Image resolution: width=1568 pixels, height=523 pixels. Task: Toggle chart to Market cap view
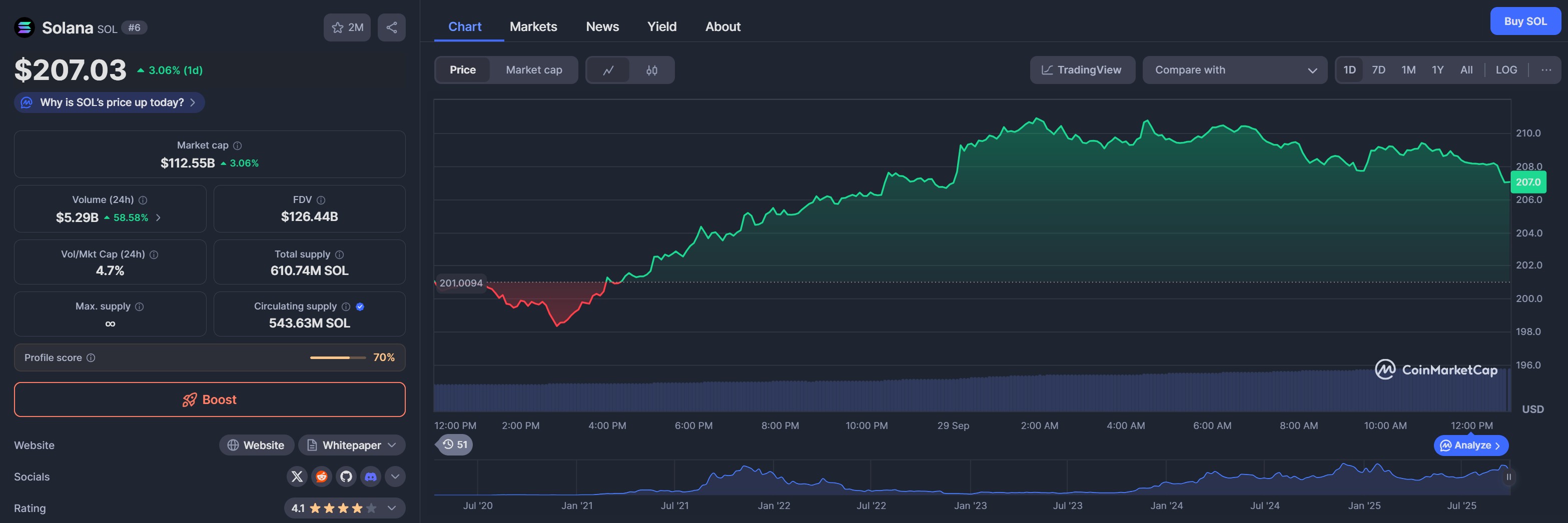pos(534,70)
